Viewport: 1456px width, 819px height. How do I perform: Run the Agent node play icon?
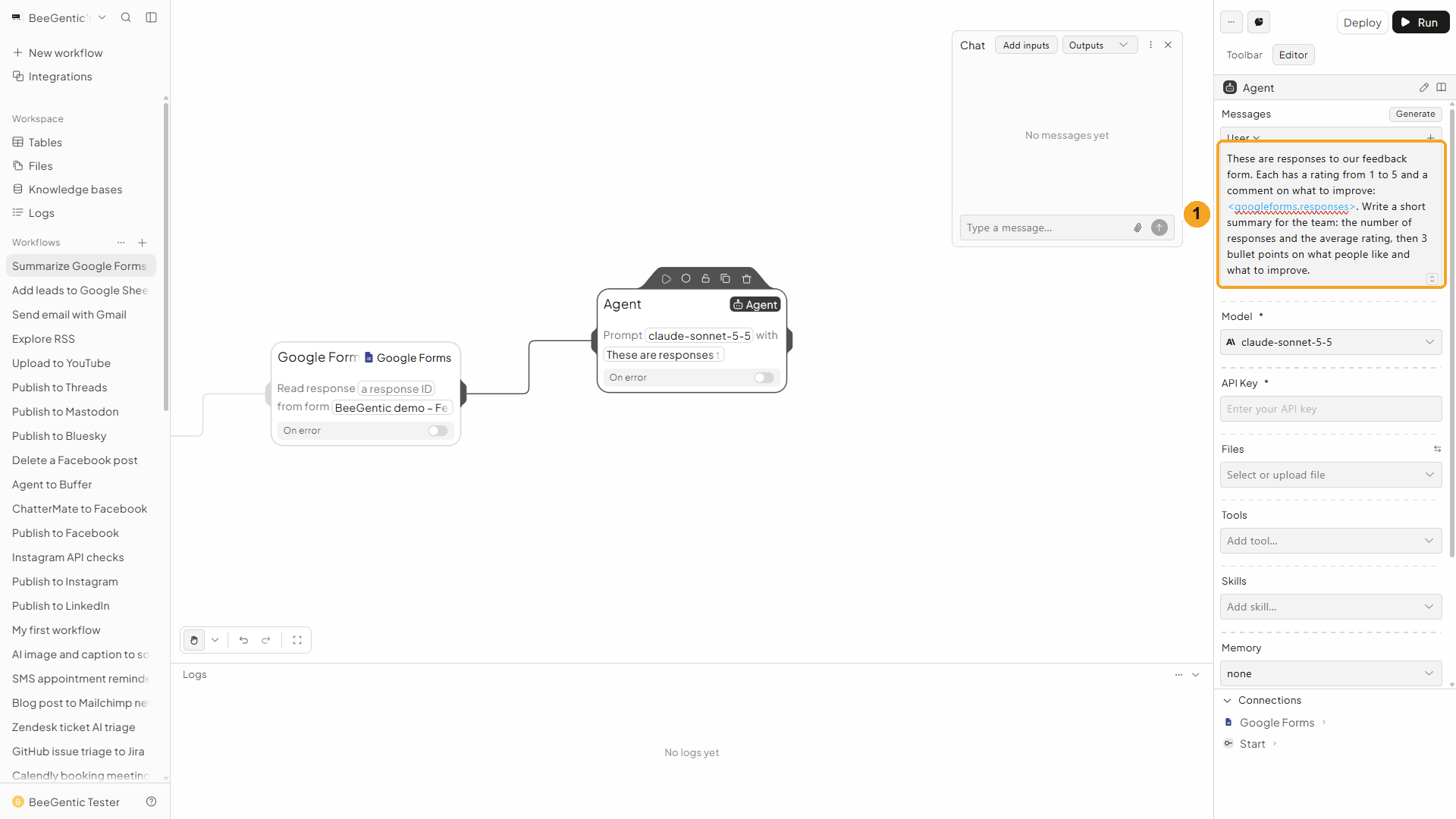[x=666, y=279]
